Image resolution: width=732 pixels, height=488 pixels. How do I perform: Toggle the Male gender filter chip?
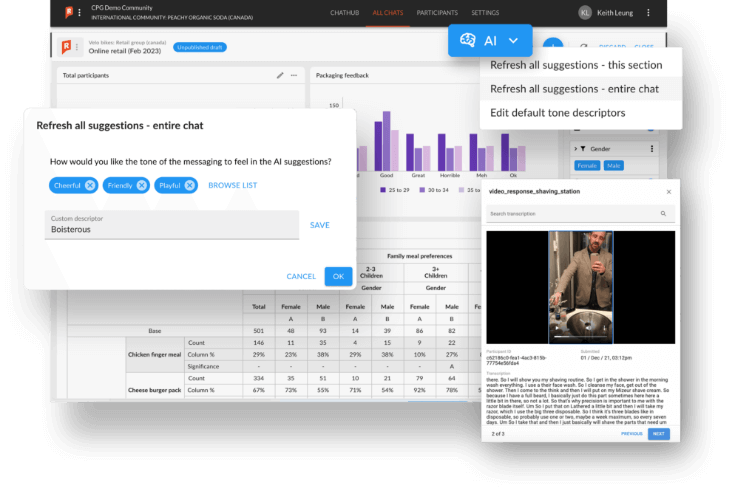[614, 165]
